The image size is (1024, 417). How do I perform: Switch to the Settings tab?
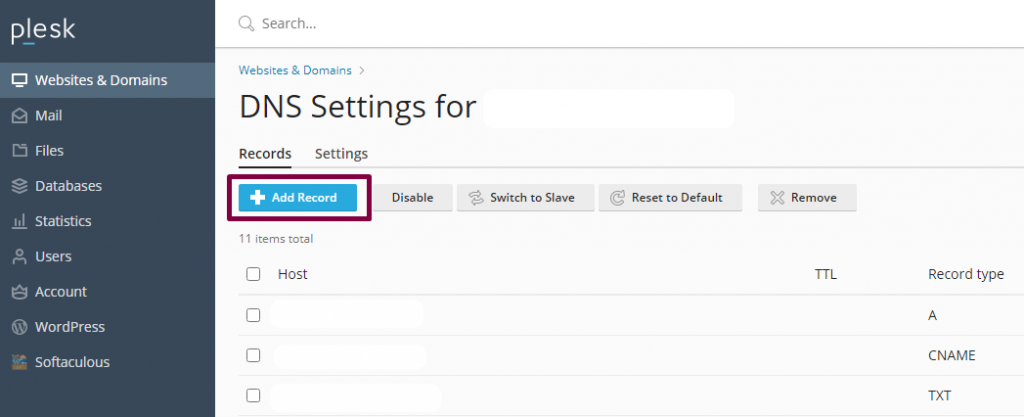341,154
